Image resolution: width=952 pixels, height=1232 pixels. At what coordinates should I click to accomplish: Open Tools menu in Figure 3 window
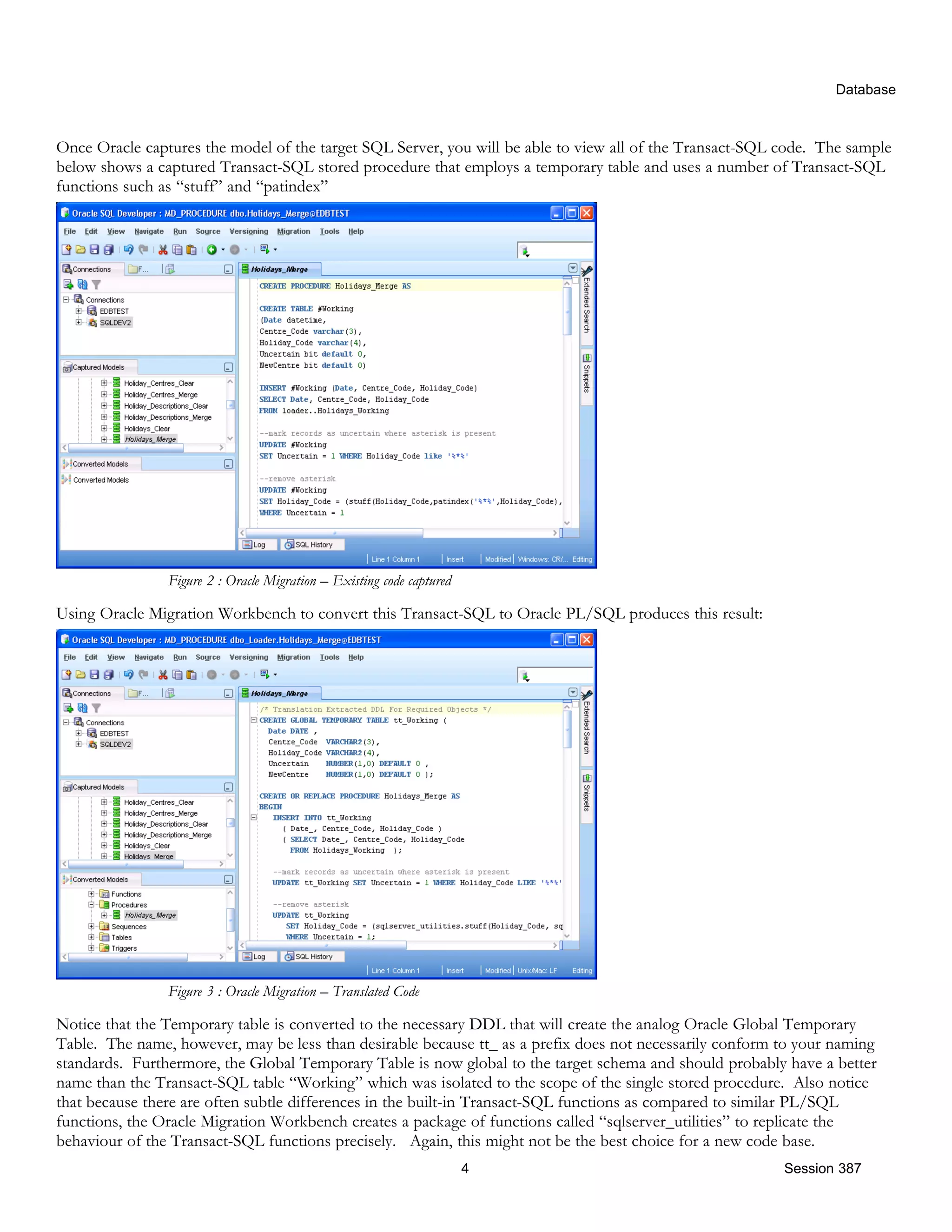pyautogui.click(x=330, y=657)
